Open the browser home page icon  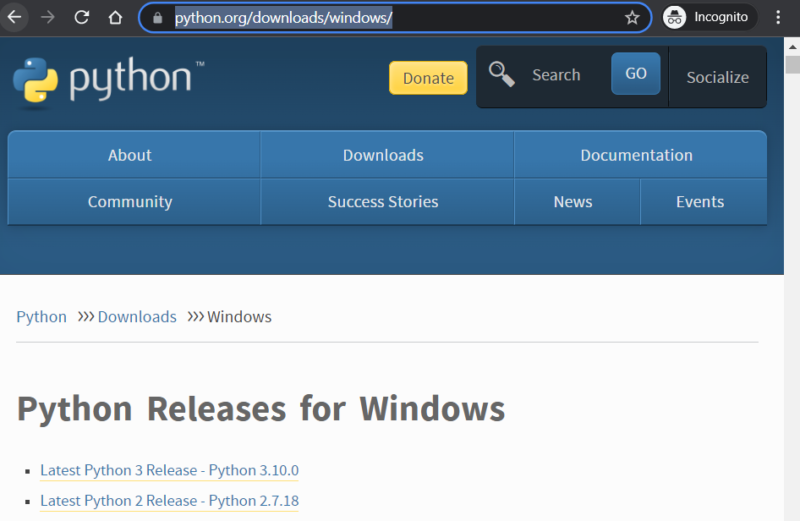click(115, 17)
